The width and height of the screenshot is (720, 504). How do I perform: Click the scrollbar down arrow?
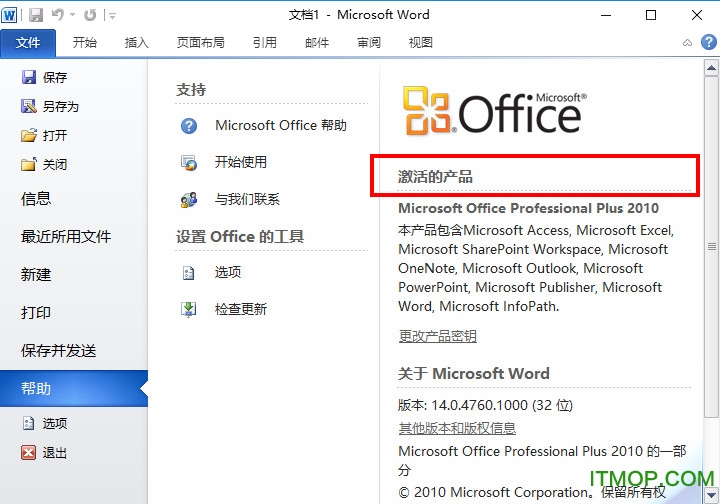[711, 495]
